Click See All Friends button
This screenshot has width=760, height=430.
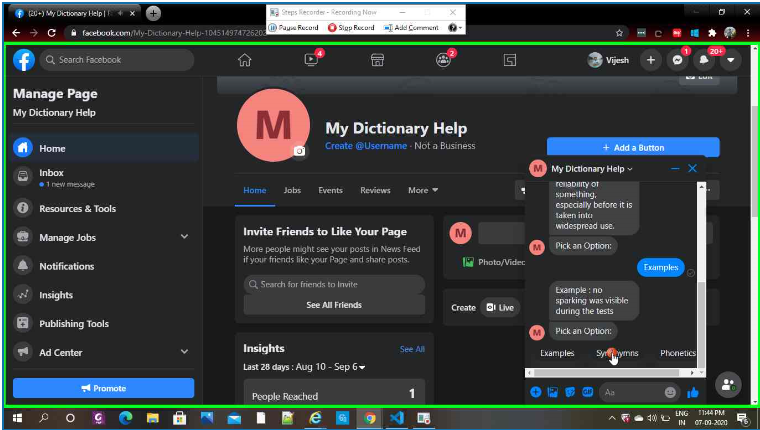[x=334, y=305]
